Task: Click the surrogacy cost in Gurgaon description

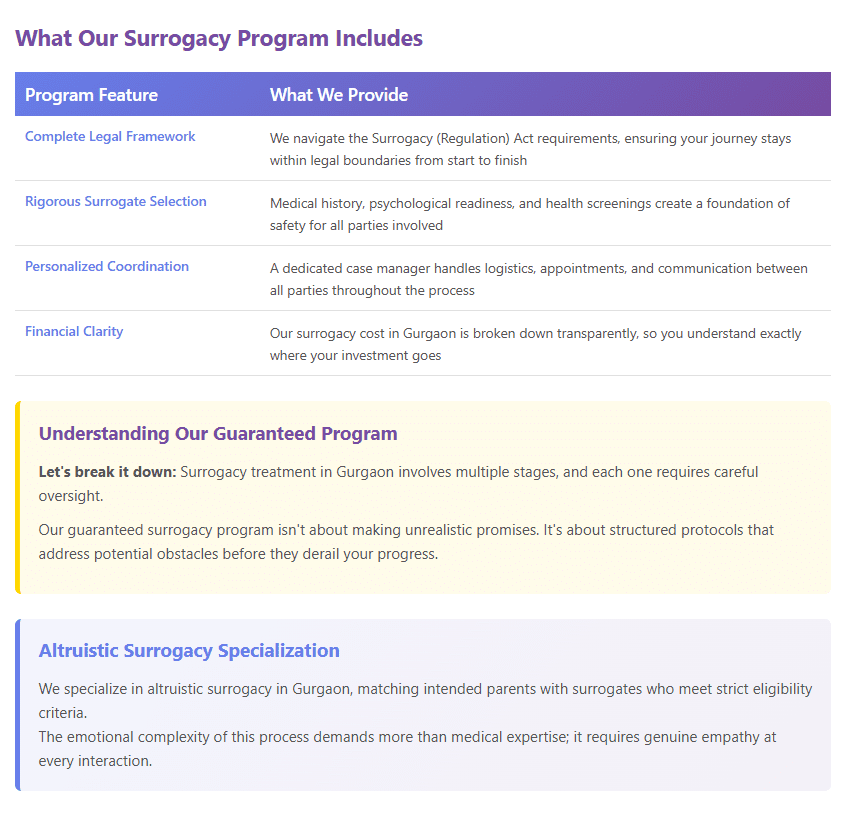Action: [535, 344]
